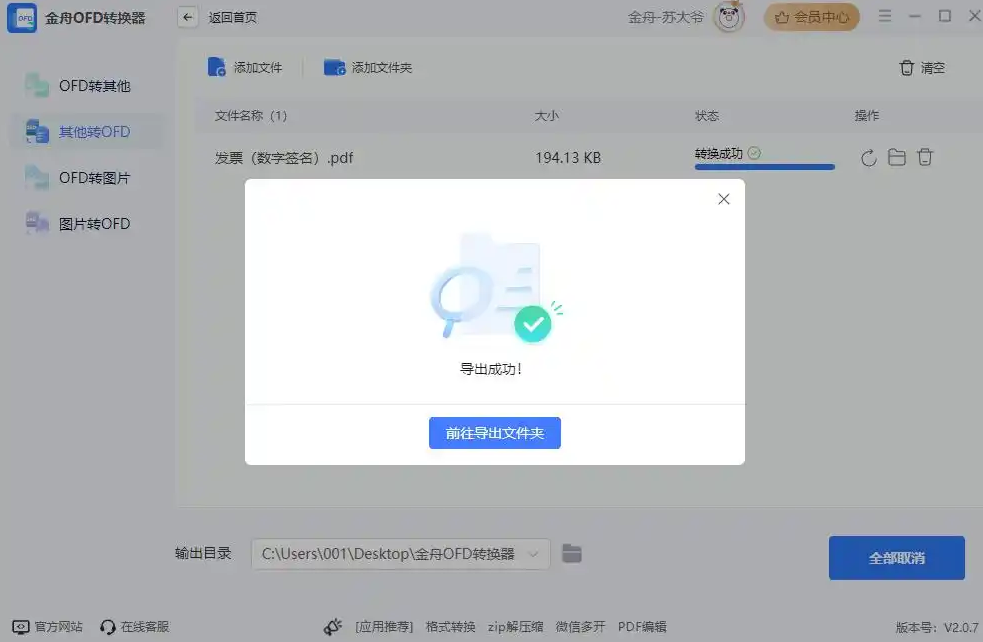Click the 状态 column header
The width and height of the screenshot is (983, 642).
coord(707,115)
